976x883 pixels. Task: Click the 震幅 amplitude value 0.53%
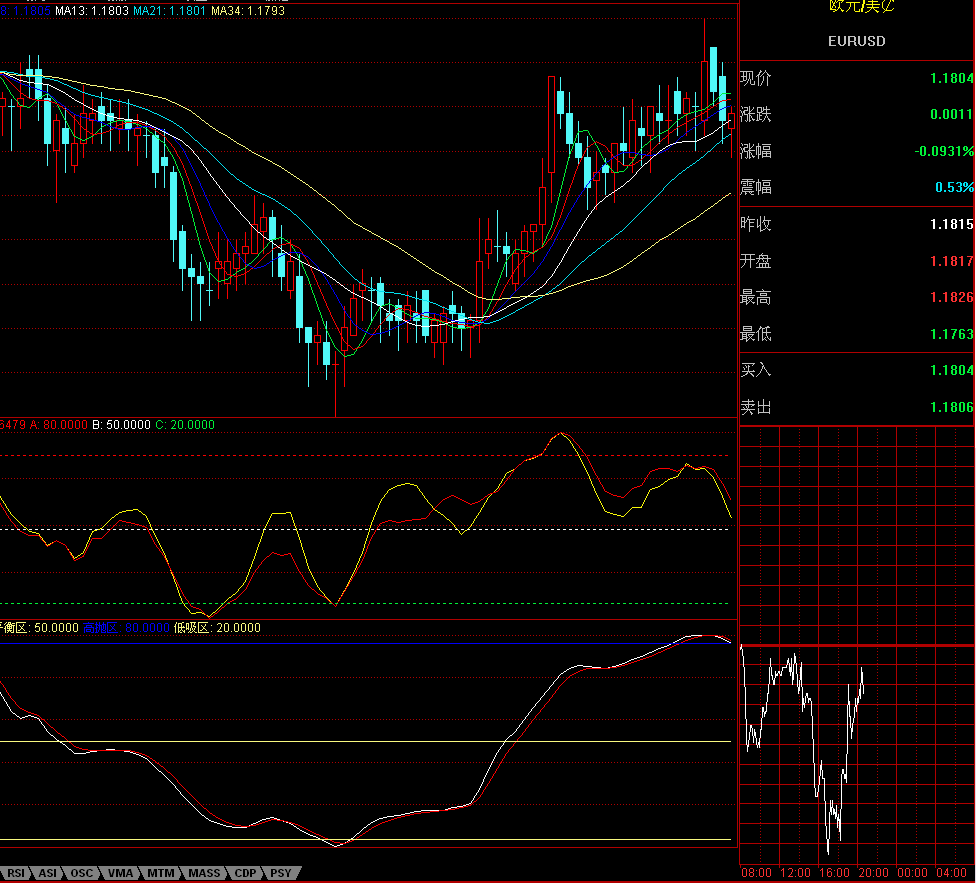pyautogui.click(x=954, y=188)
